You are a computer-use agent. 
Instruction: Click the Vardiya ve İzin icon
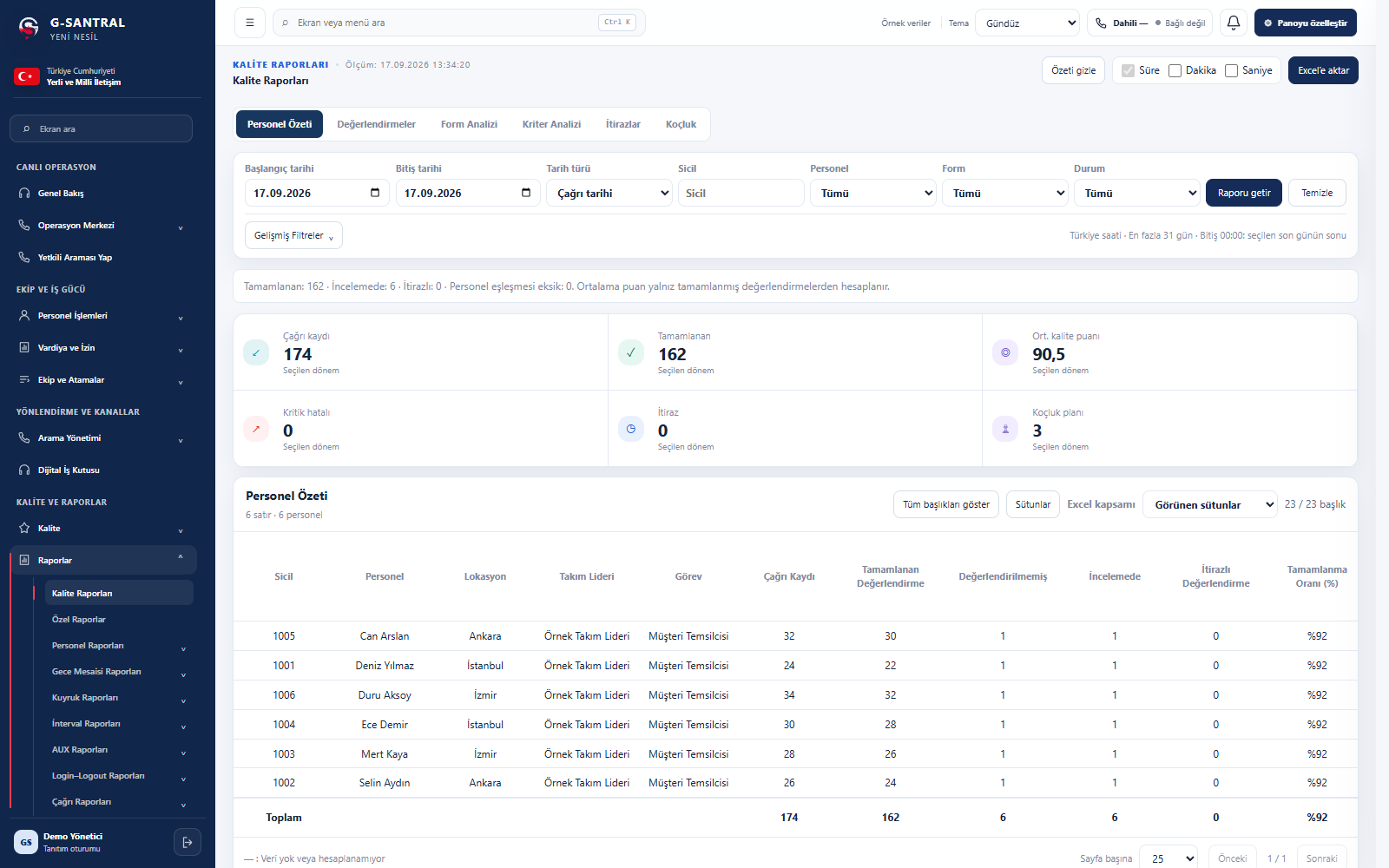[x=24, y=347]
